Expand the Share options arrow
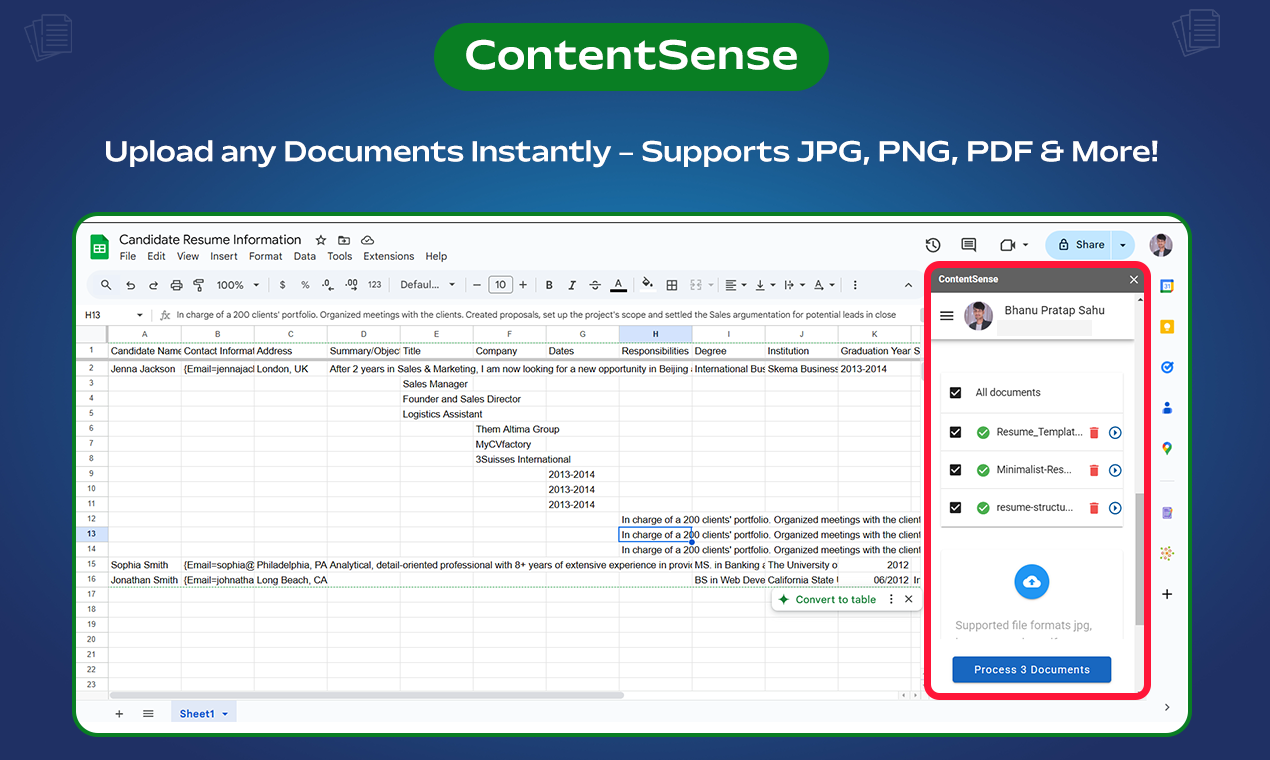Image resolution: width=1270 pixels, height=760 pixels. click(1122, 245)
